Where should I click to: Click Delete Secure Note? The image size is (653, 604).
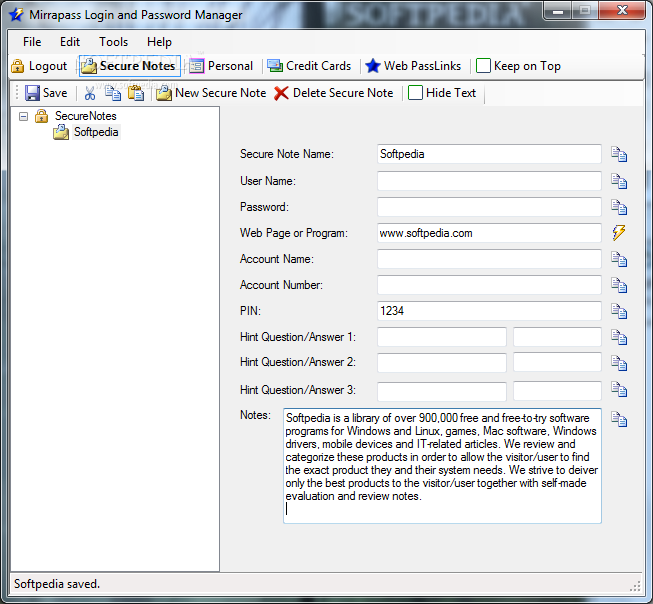tap(334, 93)
